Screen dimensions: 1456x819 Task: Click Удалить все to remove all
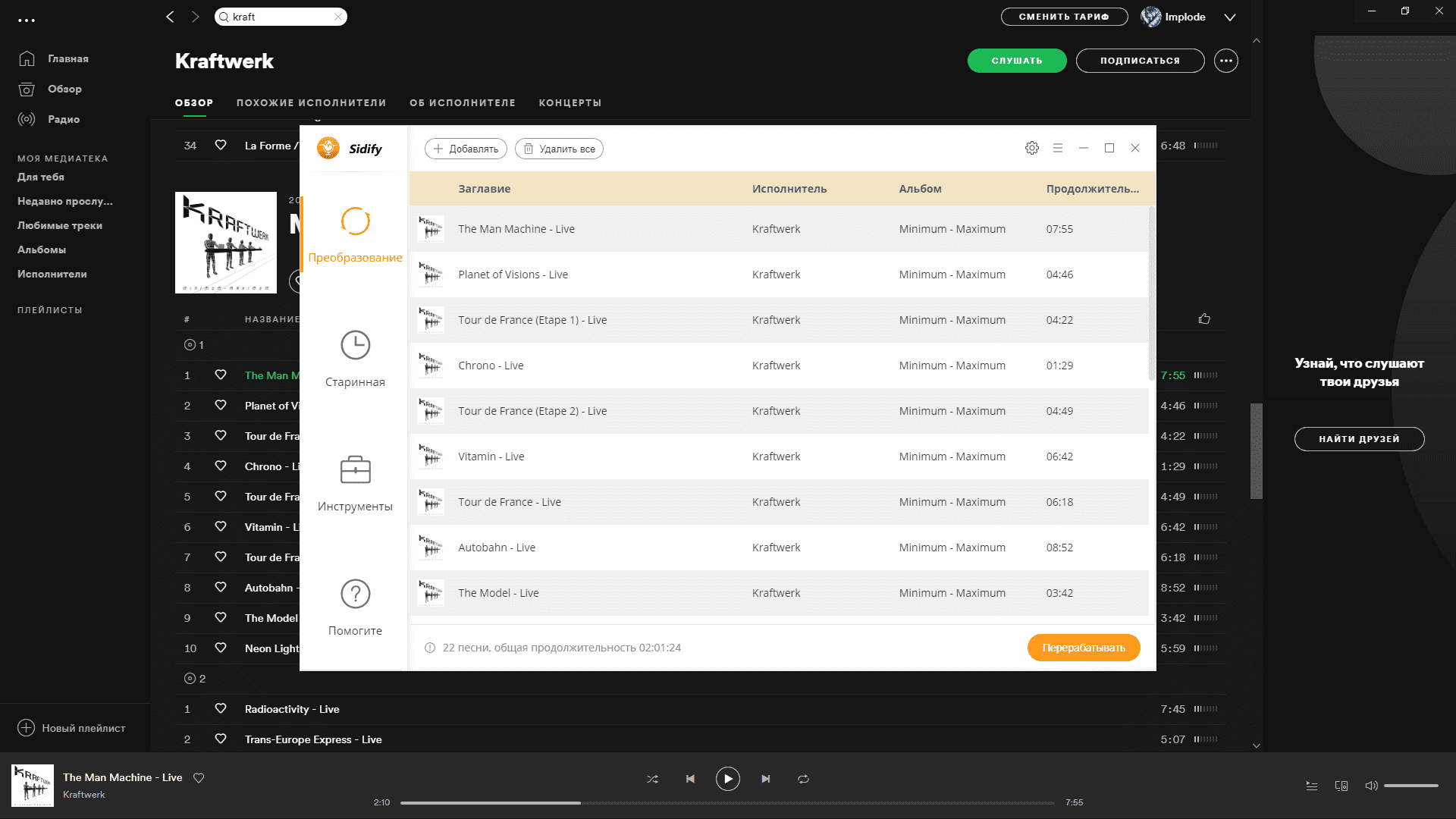(559, 149)
